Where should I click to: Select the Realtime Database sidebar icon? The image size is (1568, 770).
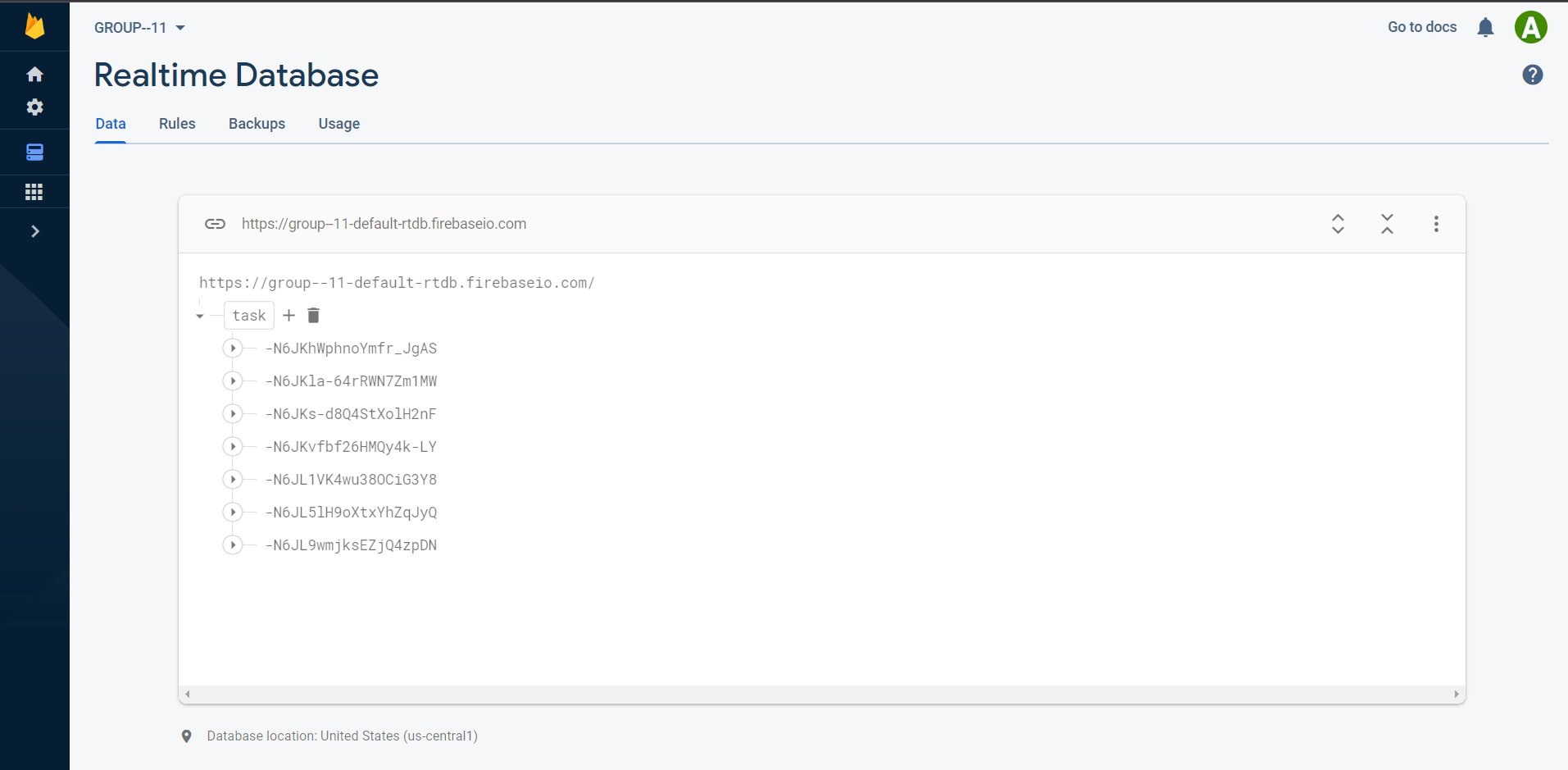tap(34, 152)
